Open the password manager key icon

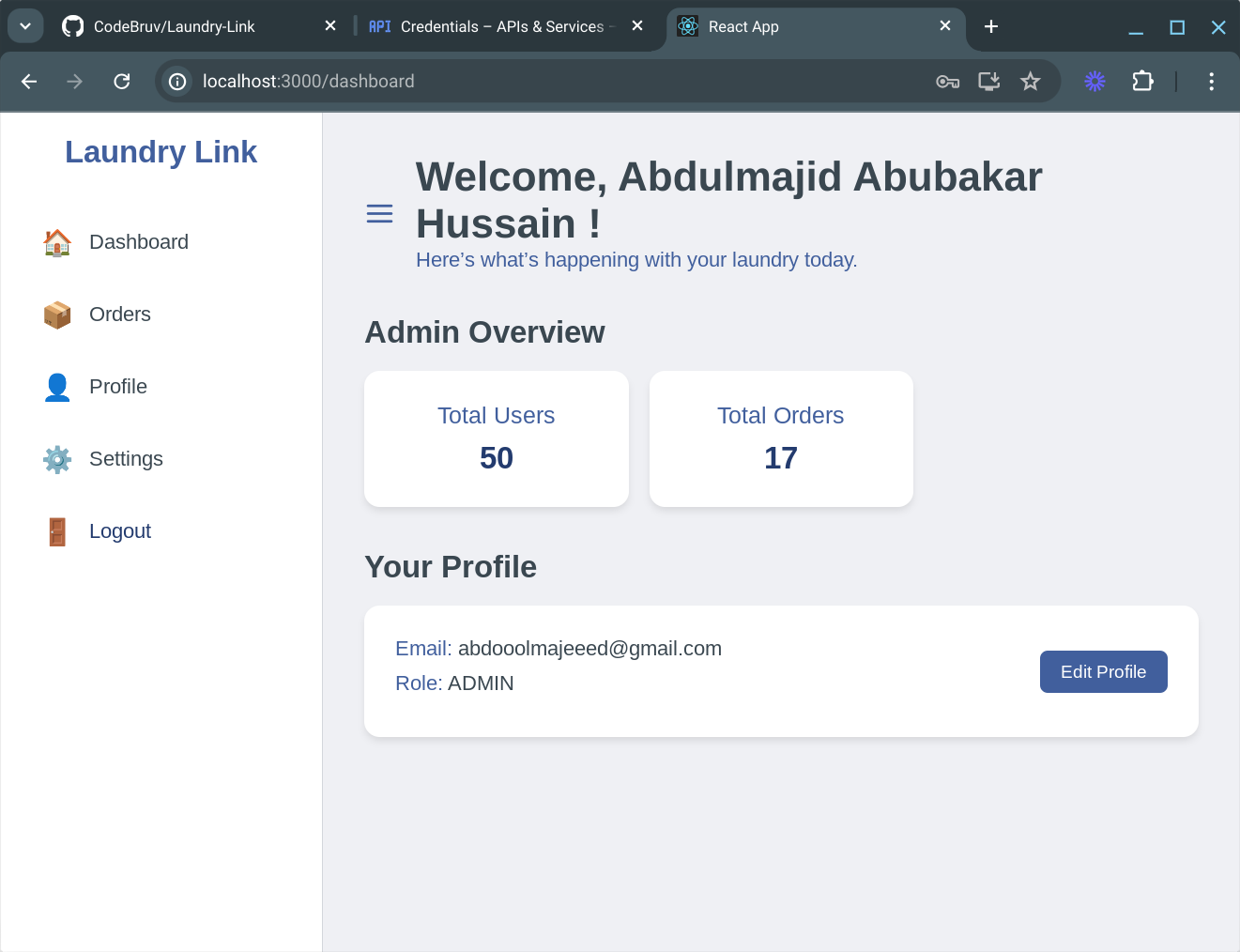point(947,82)
